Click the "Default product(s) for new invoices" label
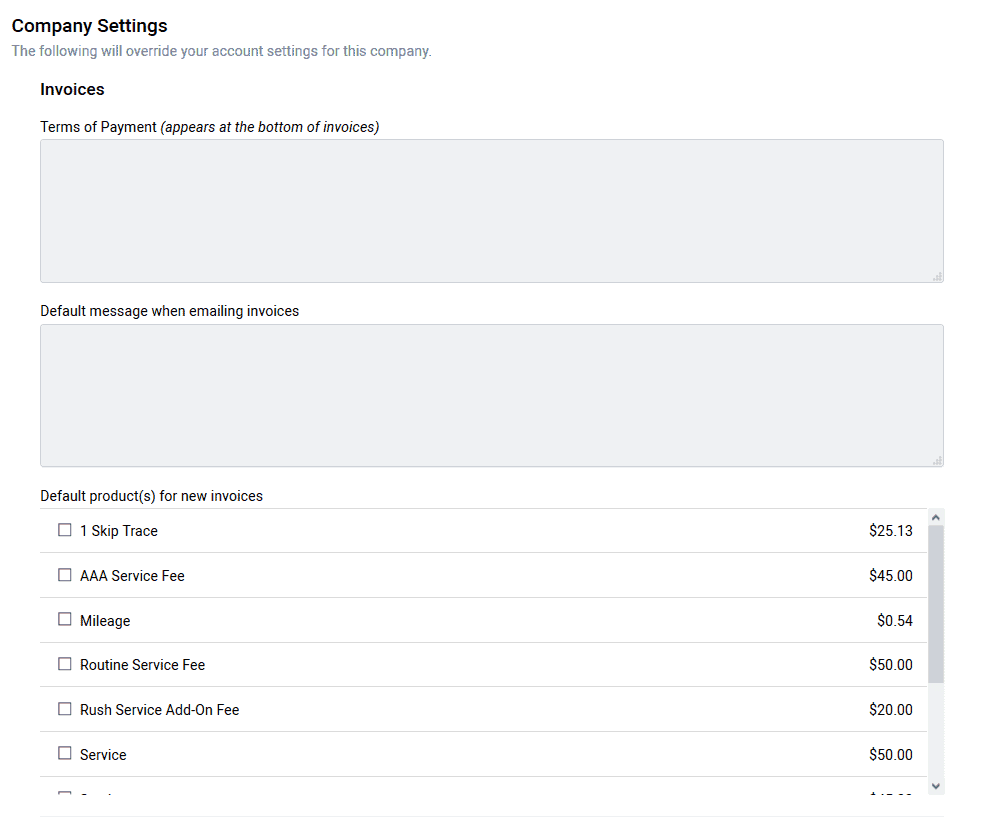994x828 pixels. (152, 496)
